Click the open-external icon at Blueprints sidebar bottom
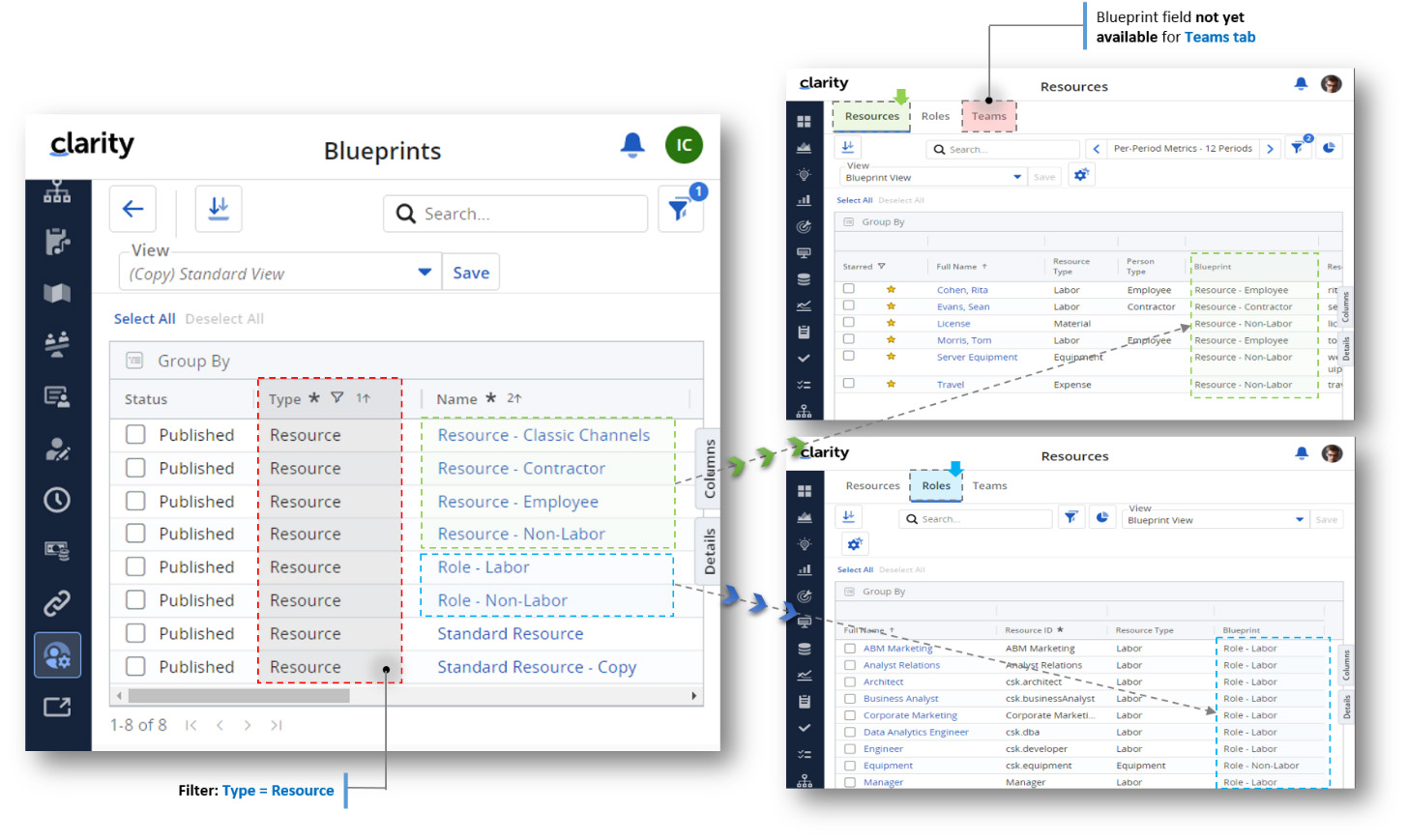Image resolution: width=1407 pixels, height=840 pixels. point(57,708)
